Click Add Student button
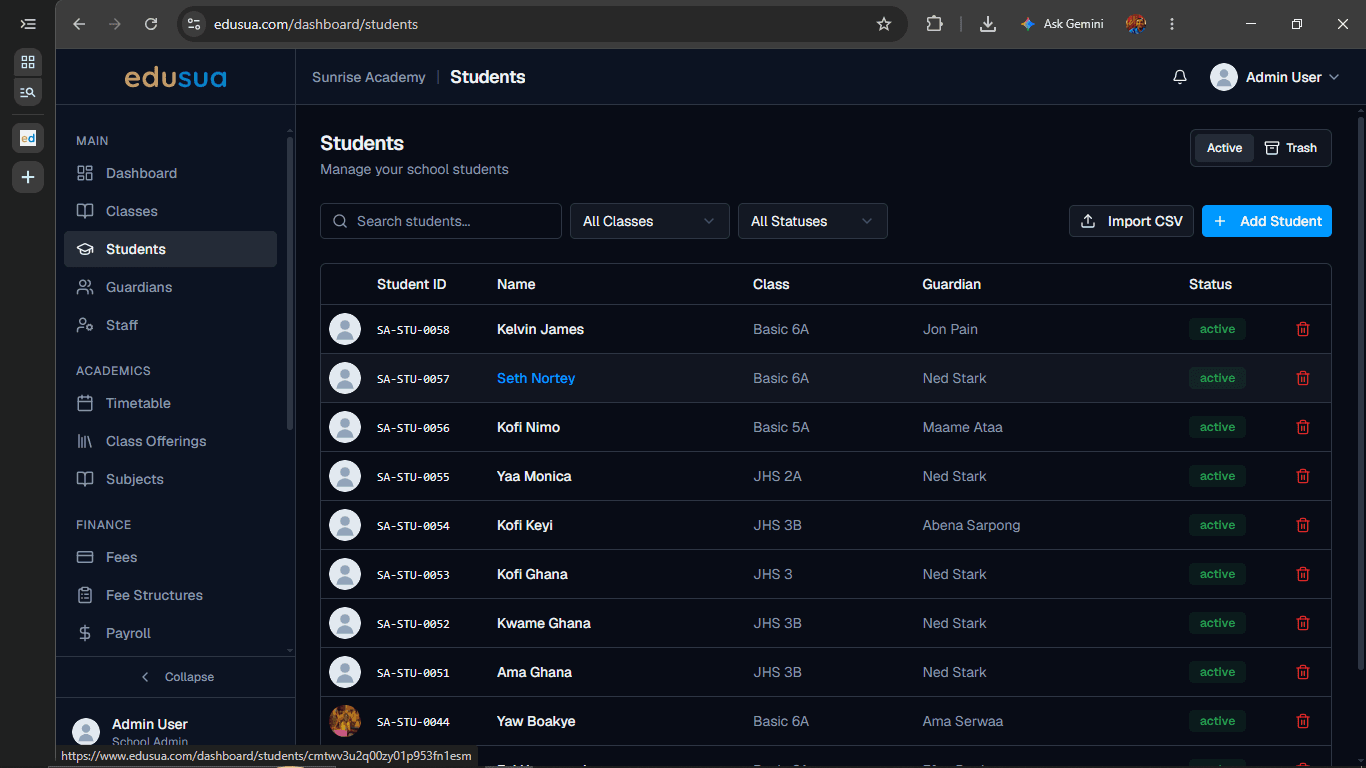Viewport: 1366px width, 768px height. point(1266,221)
